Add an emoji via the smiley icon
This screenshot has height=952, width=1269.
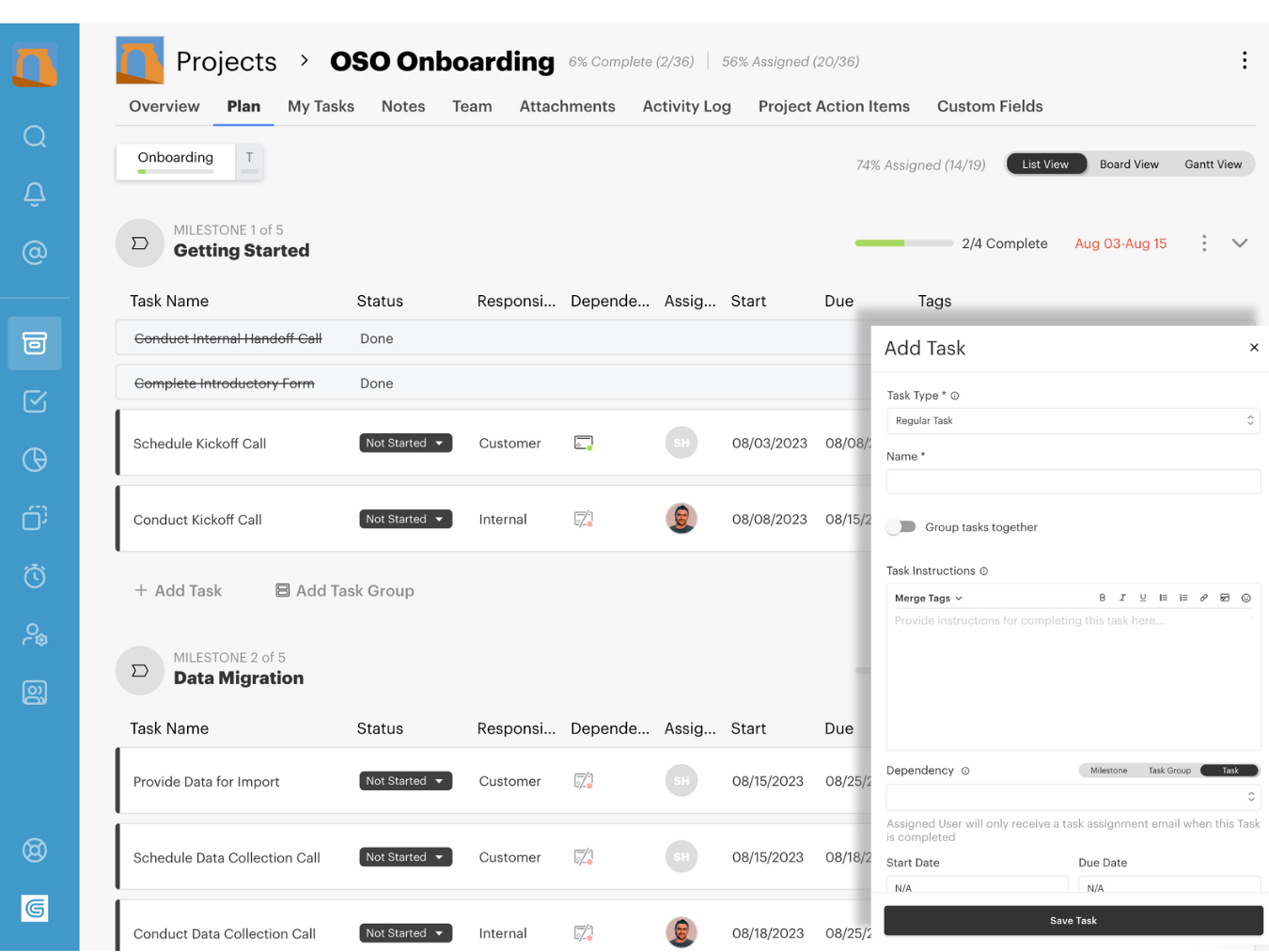pos(1246,597)
